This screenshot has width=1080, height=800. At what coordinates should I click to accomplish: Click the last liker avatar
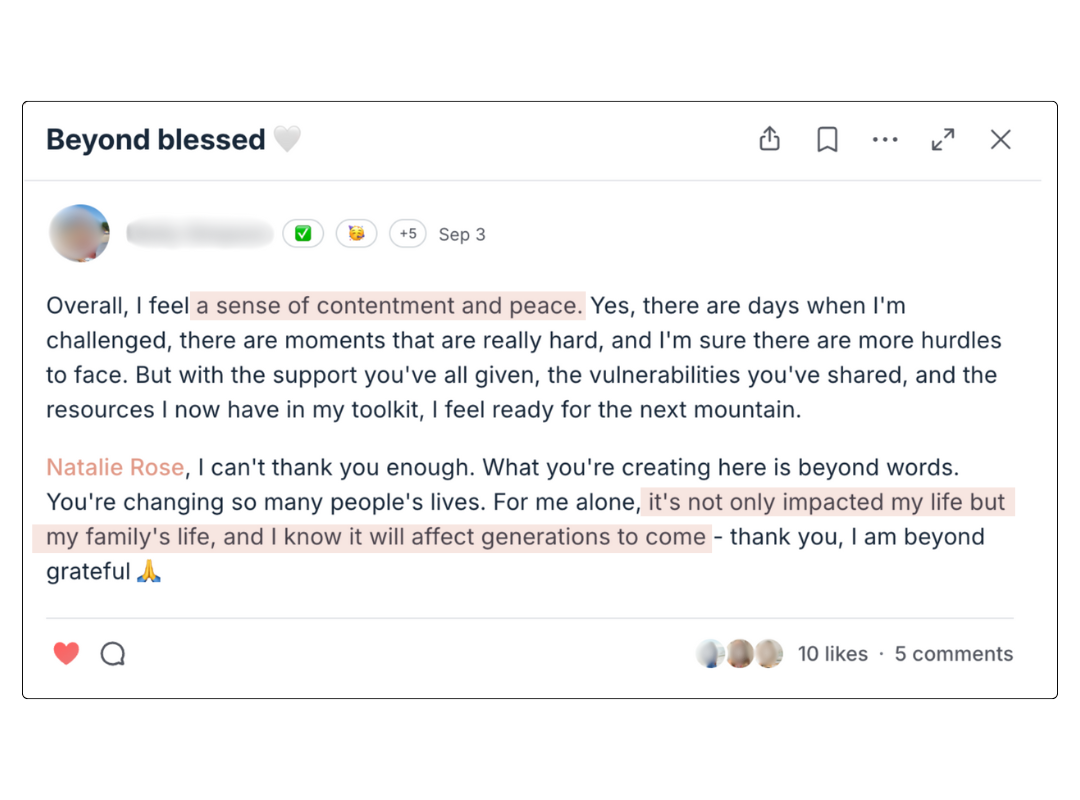pos(768,654)
